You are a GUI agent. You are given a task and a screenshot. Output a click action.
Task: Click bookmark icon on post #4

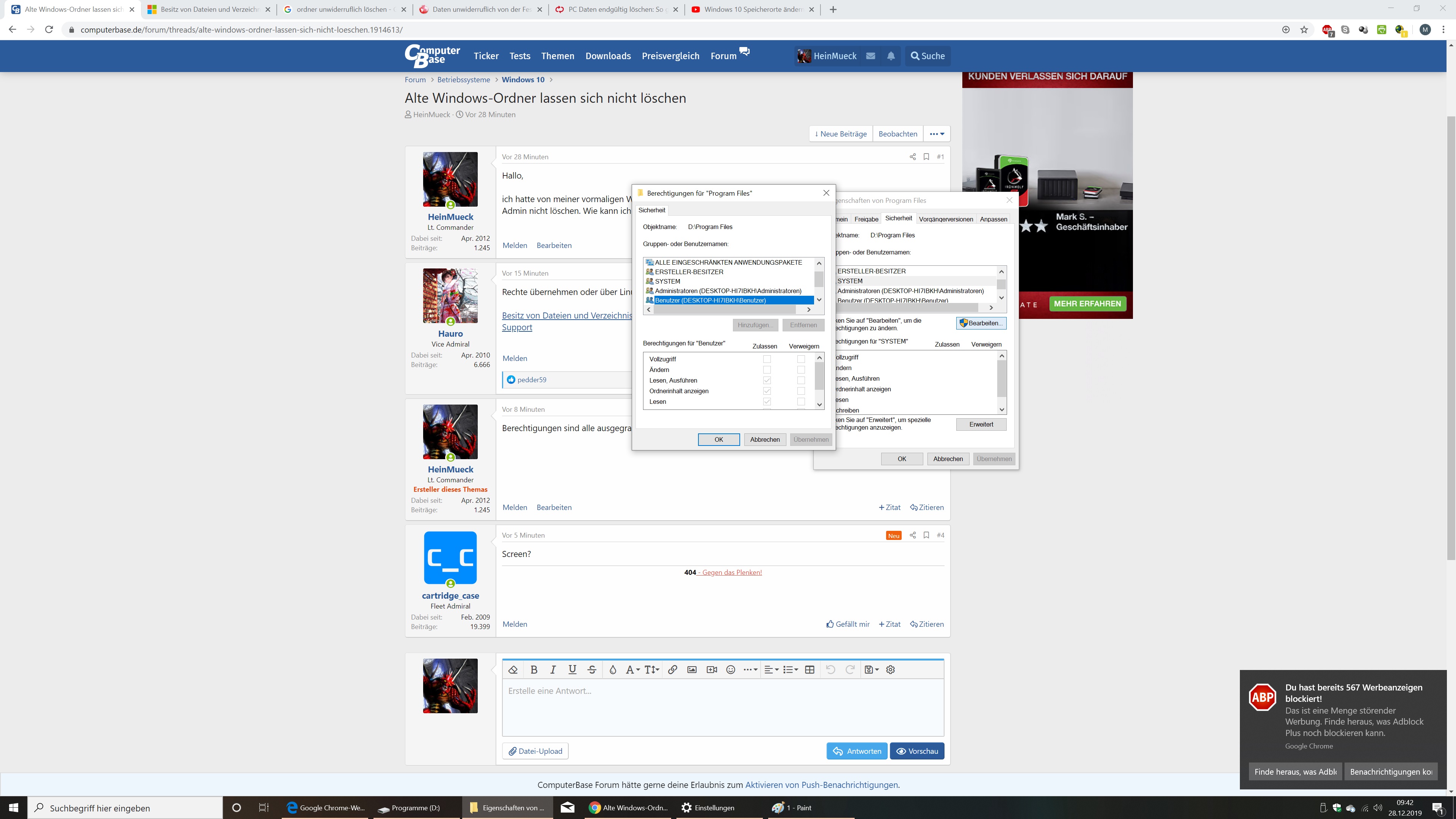coord(926,535)
